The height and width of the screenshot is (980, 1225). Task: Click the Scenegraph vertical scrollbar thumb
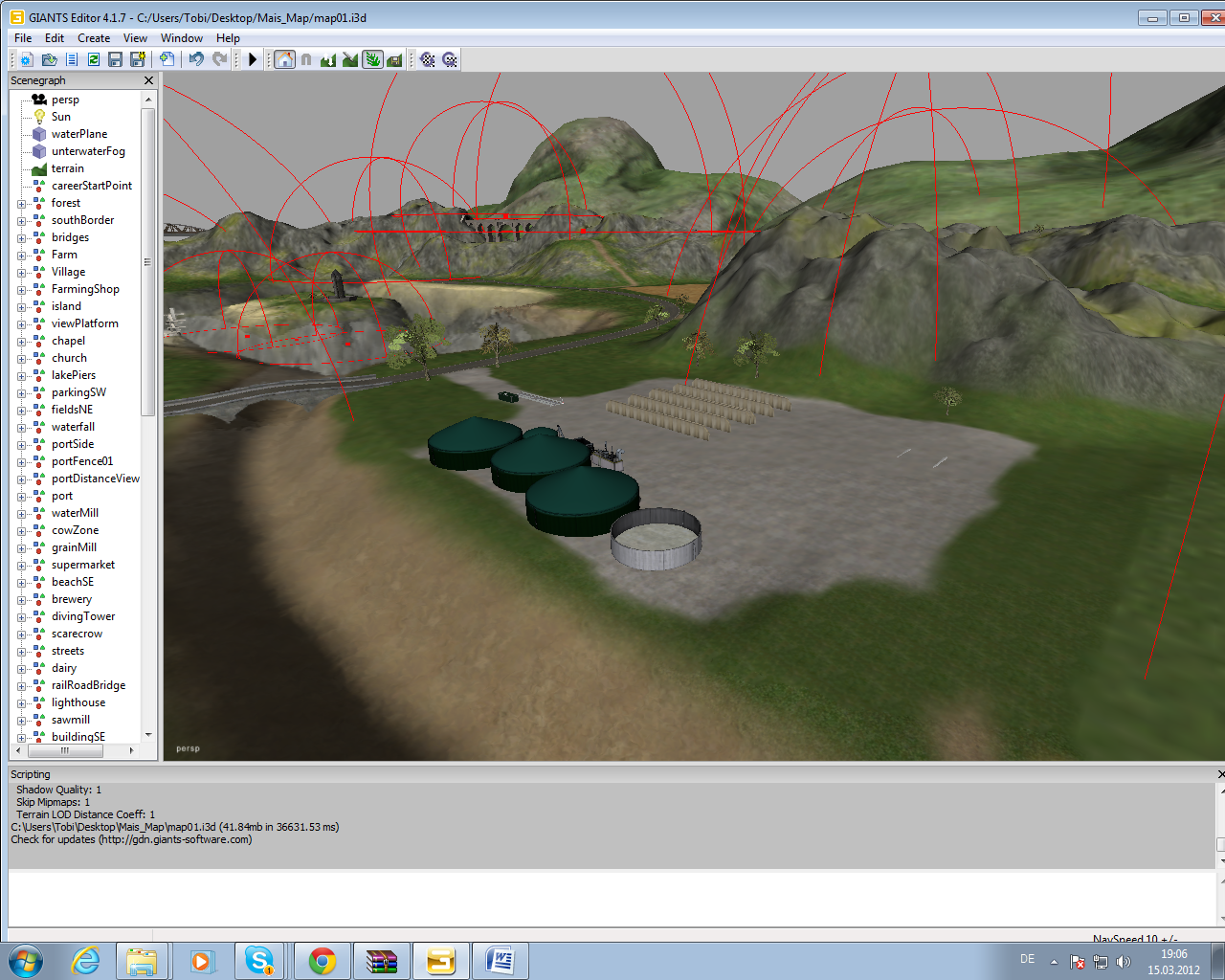point(147,261)
